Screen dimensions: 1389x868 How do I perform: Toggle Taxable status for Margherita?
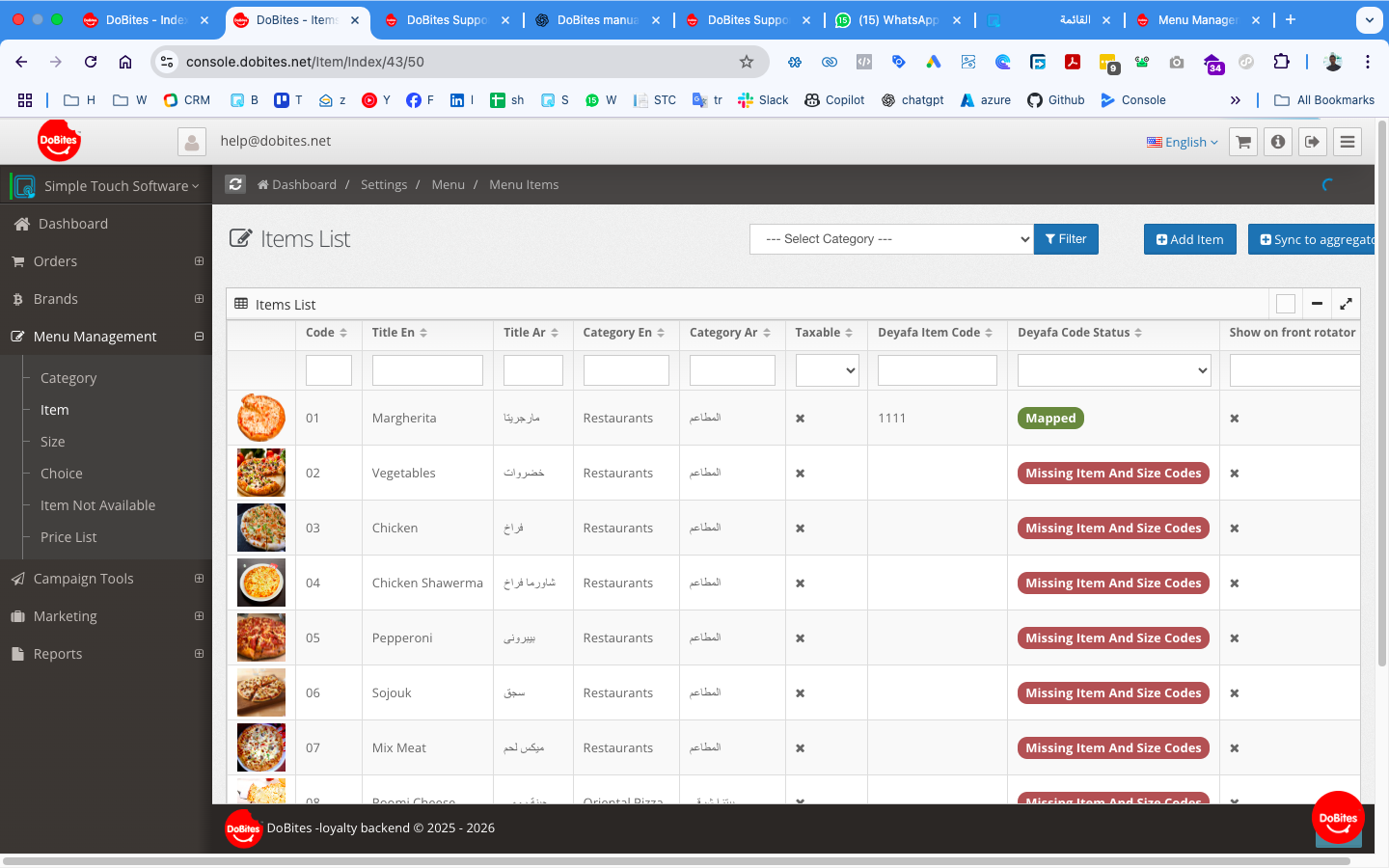800,419
